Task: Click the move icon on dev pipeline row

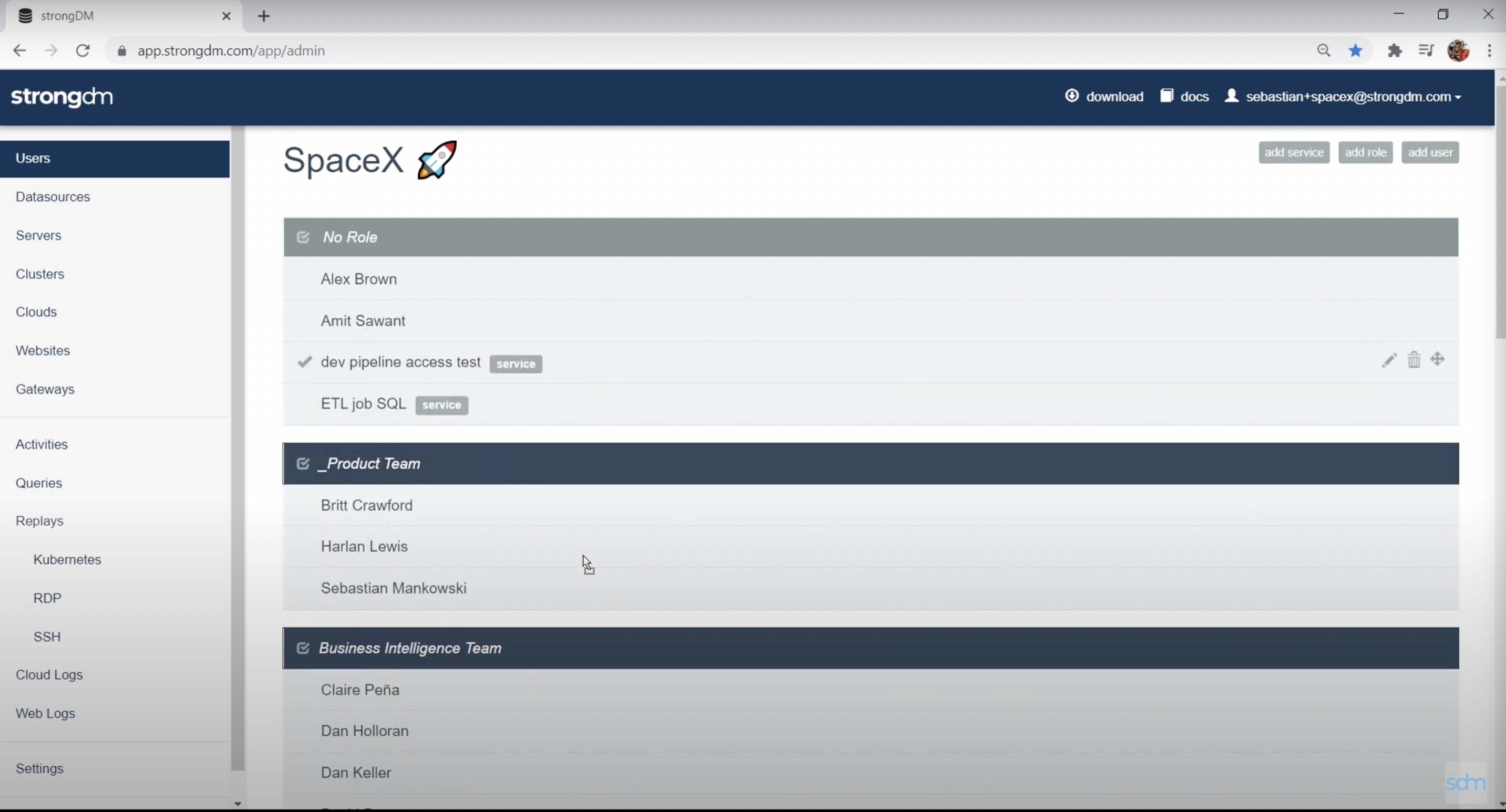Action: pyautogui.click(x=1438, y=359)
